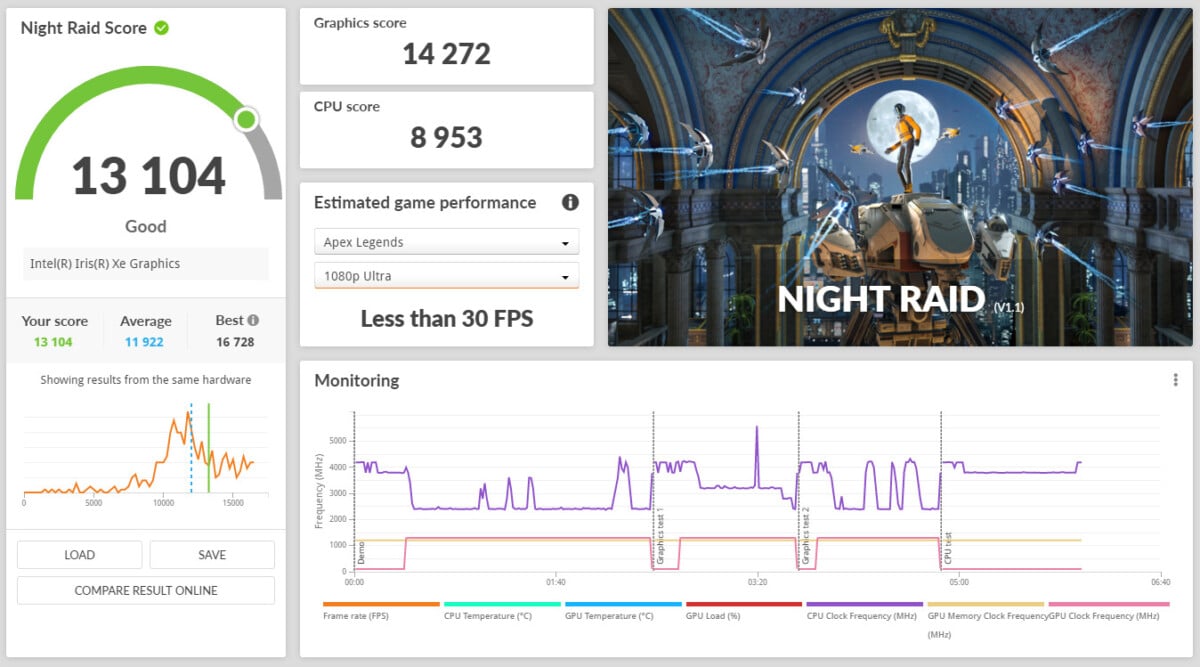Open the Monitoring panel three-dot menu

[x=1175, y=380]
